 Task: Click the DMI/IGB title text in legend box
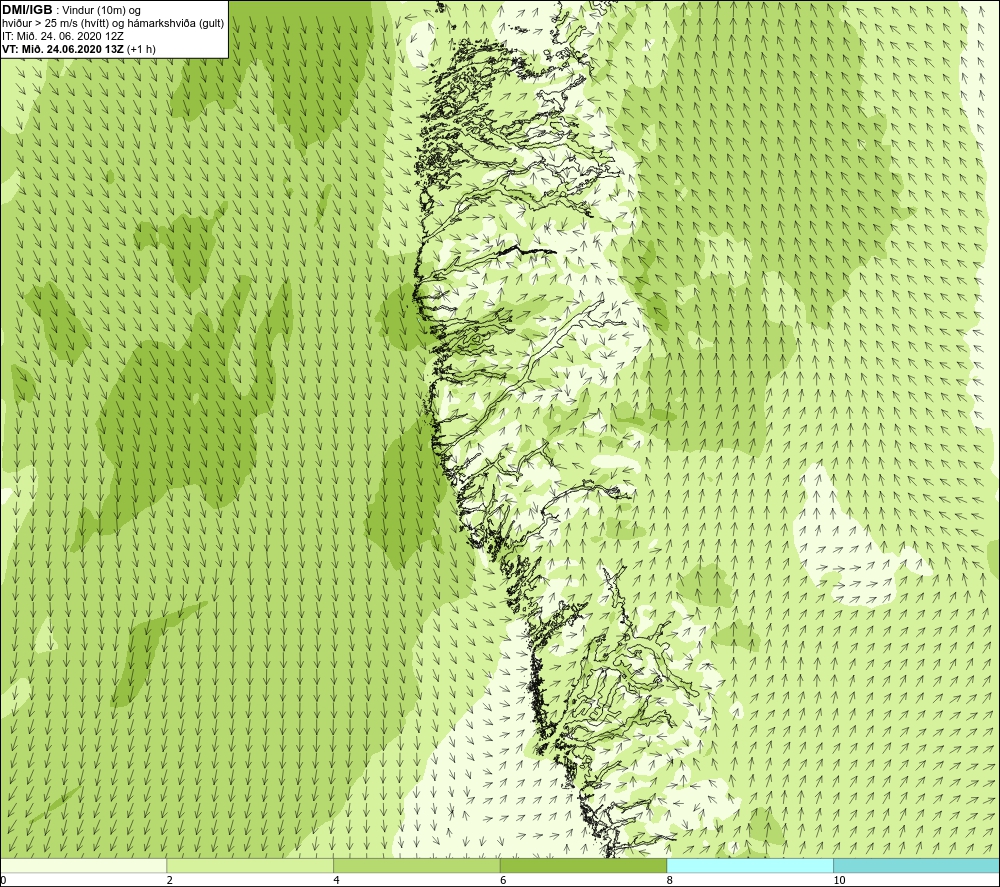(27, 10)
